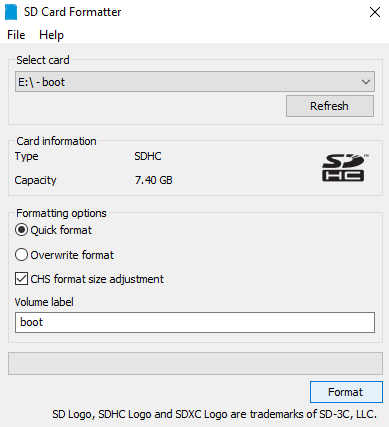Click the Refresh button

point(330,106)
